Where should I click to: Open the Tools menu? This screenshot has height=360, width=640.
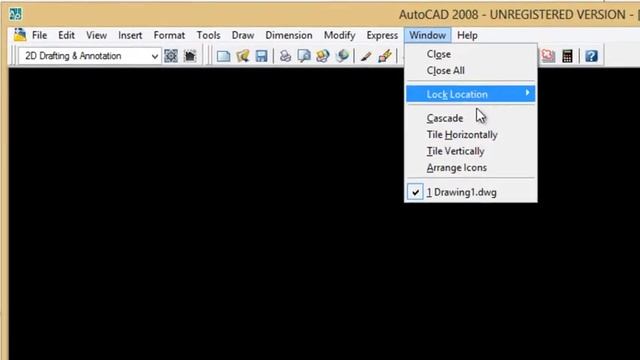208,36
